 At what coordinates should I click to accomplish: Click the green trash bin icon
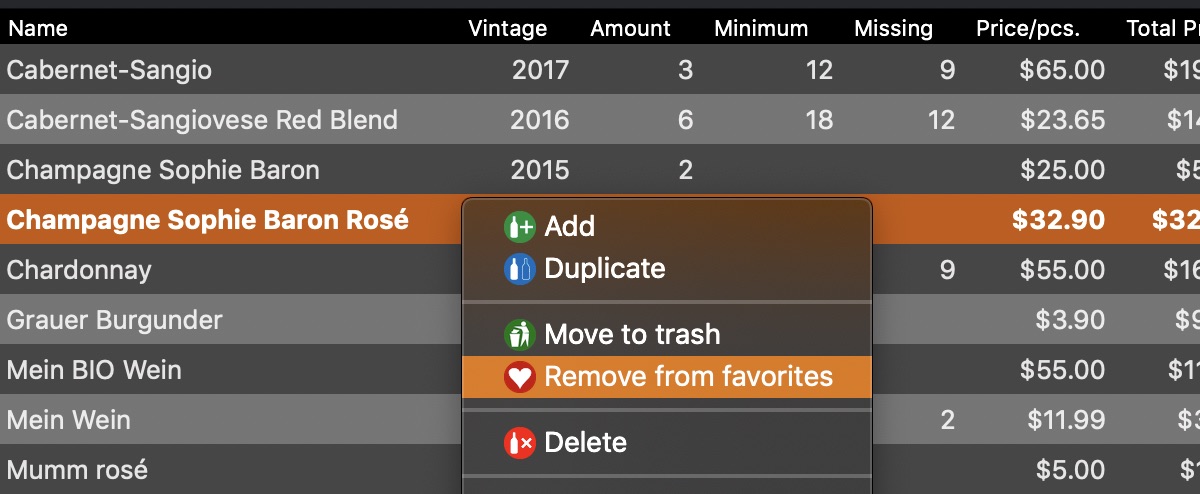click(x=520, y=334)
